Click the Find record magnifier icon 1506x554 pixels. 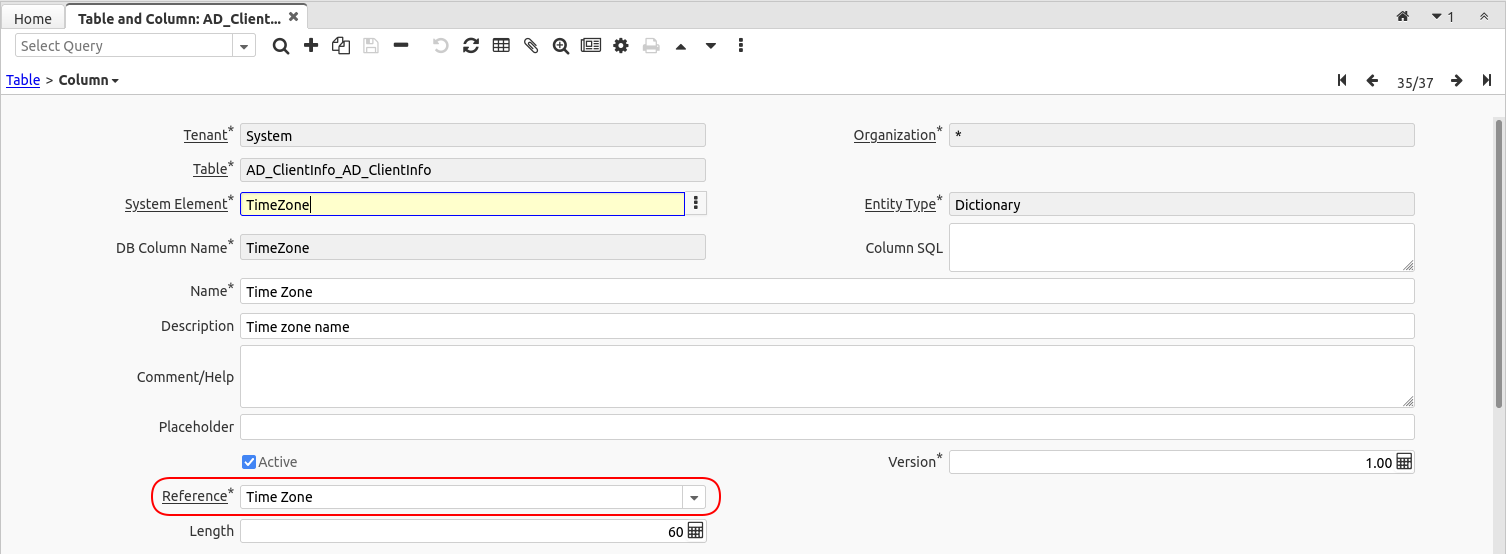(x=281, y=46)
